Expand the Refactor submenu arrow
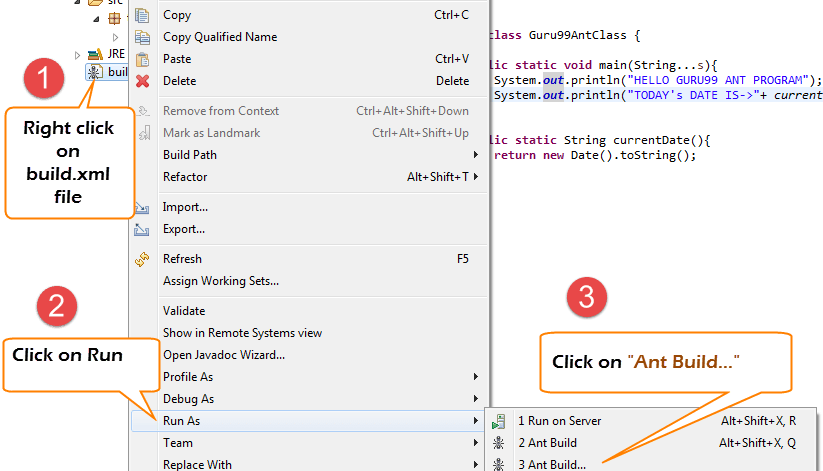The height and width of the screenshot is (471, 823). pyautogui.click(x=475, y=177)
